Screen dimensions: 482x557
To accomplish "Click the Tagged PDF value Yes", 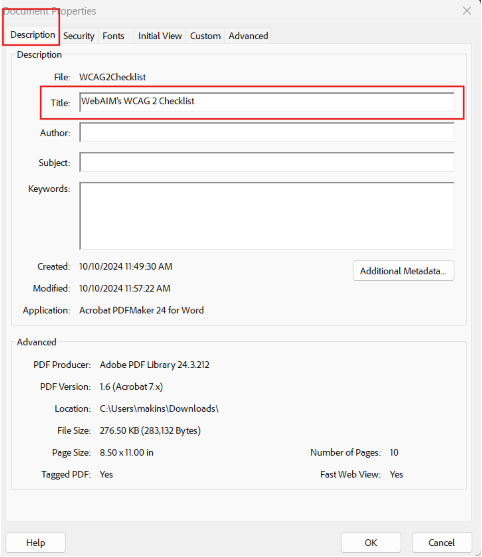I will click(106, 475).
